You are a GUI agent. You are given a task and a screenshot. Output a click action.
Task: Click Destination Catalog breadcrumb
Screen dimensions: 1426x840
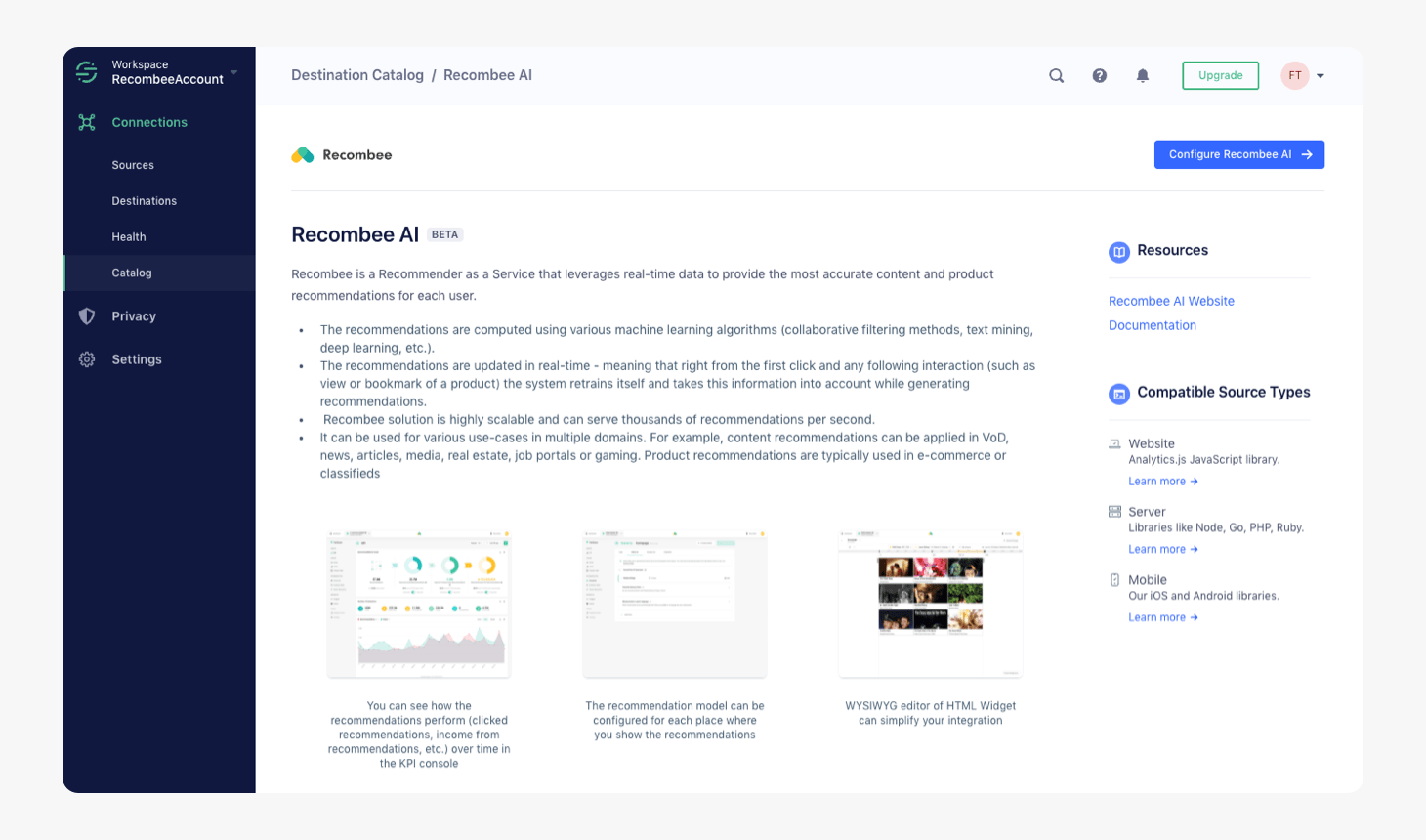357,75
